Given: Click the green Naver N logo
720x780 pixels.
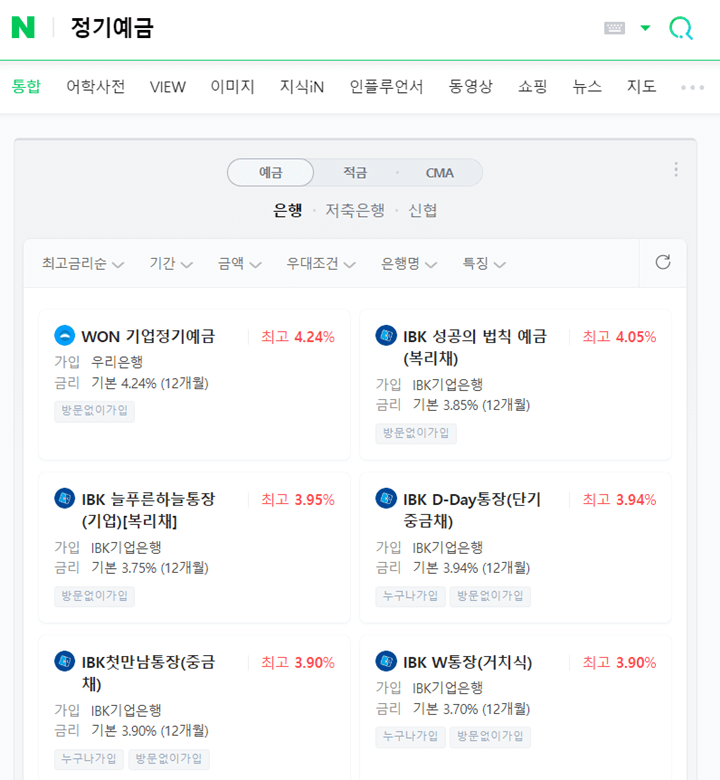Looking at the screenshot, I should click(23, 27).
